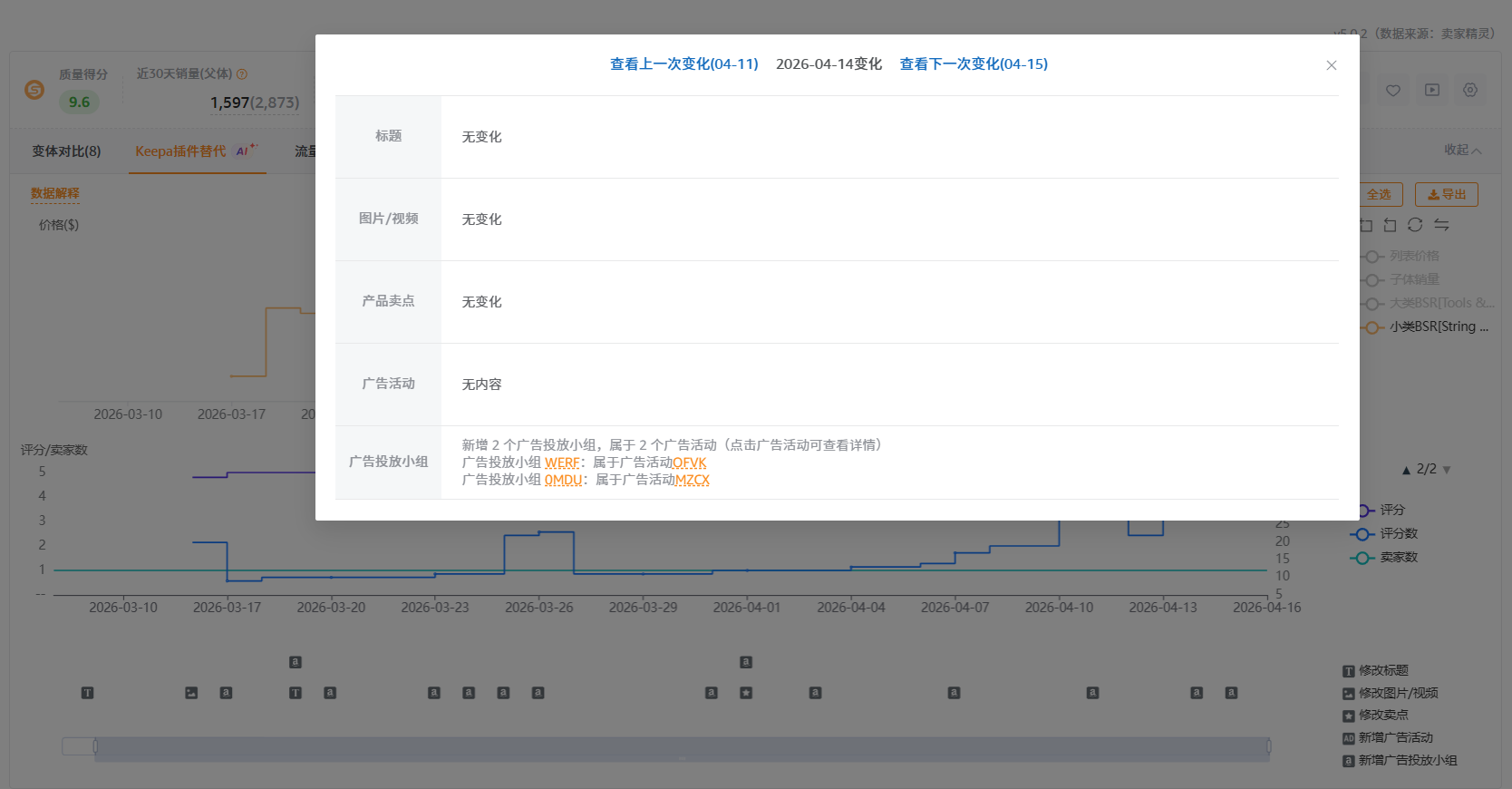View next change on 04-15
The image size is (1512, 789).
tap(973, 64)
